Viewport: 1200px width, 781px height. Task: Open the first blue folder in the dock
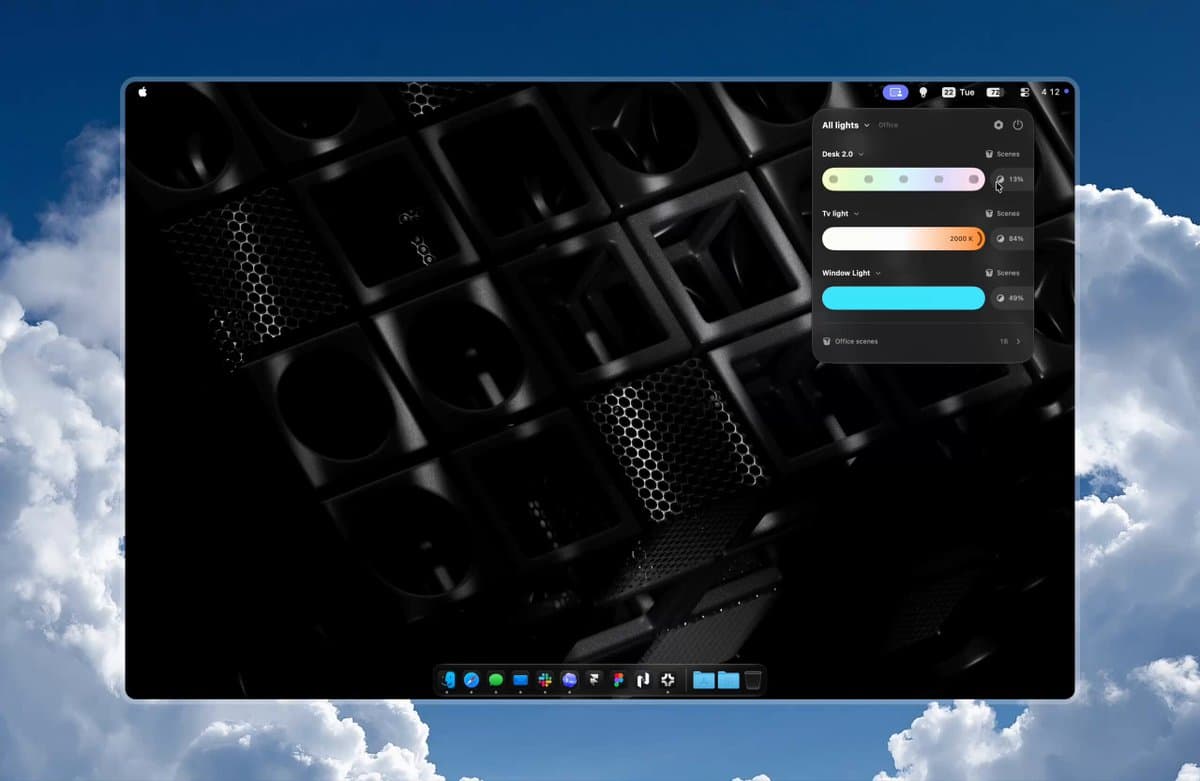pos(704,680)
